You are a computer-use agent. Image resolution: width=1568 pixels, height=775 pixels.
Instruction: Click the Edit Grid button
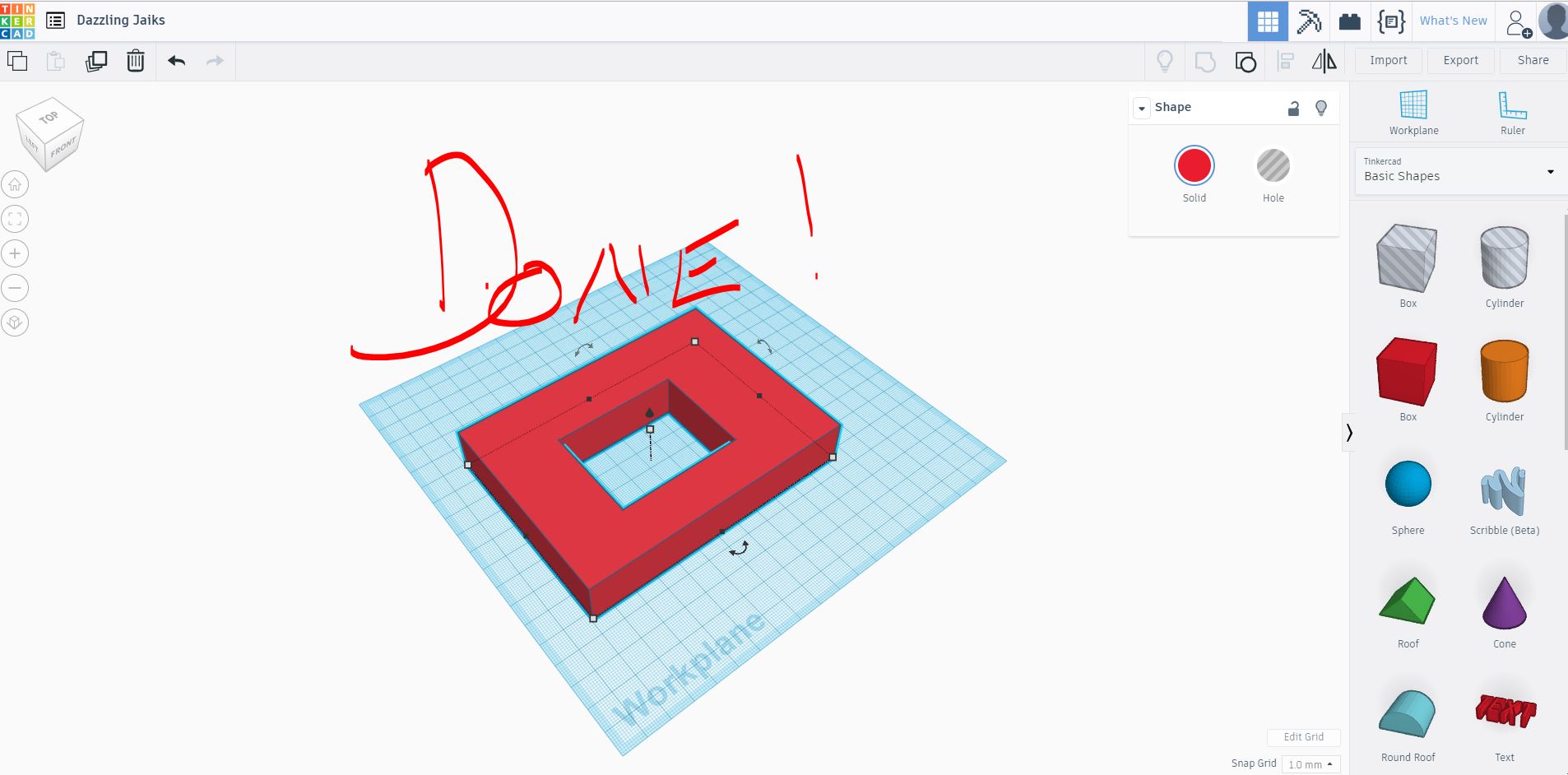point(1303,737)
